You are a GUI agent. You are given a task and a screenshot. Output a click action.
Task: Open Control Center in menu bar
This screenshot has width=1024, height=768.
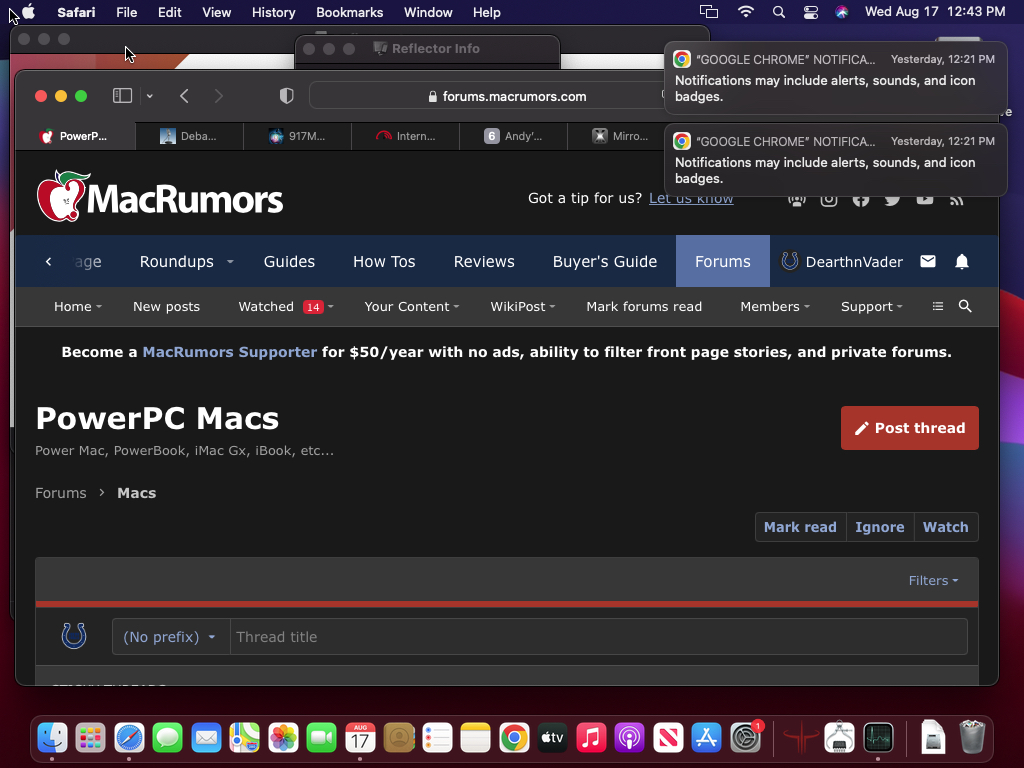pyautogui.click(x=810, y=12)
